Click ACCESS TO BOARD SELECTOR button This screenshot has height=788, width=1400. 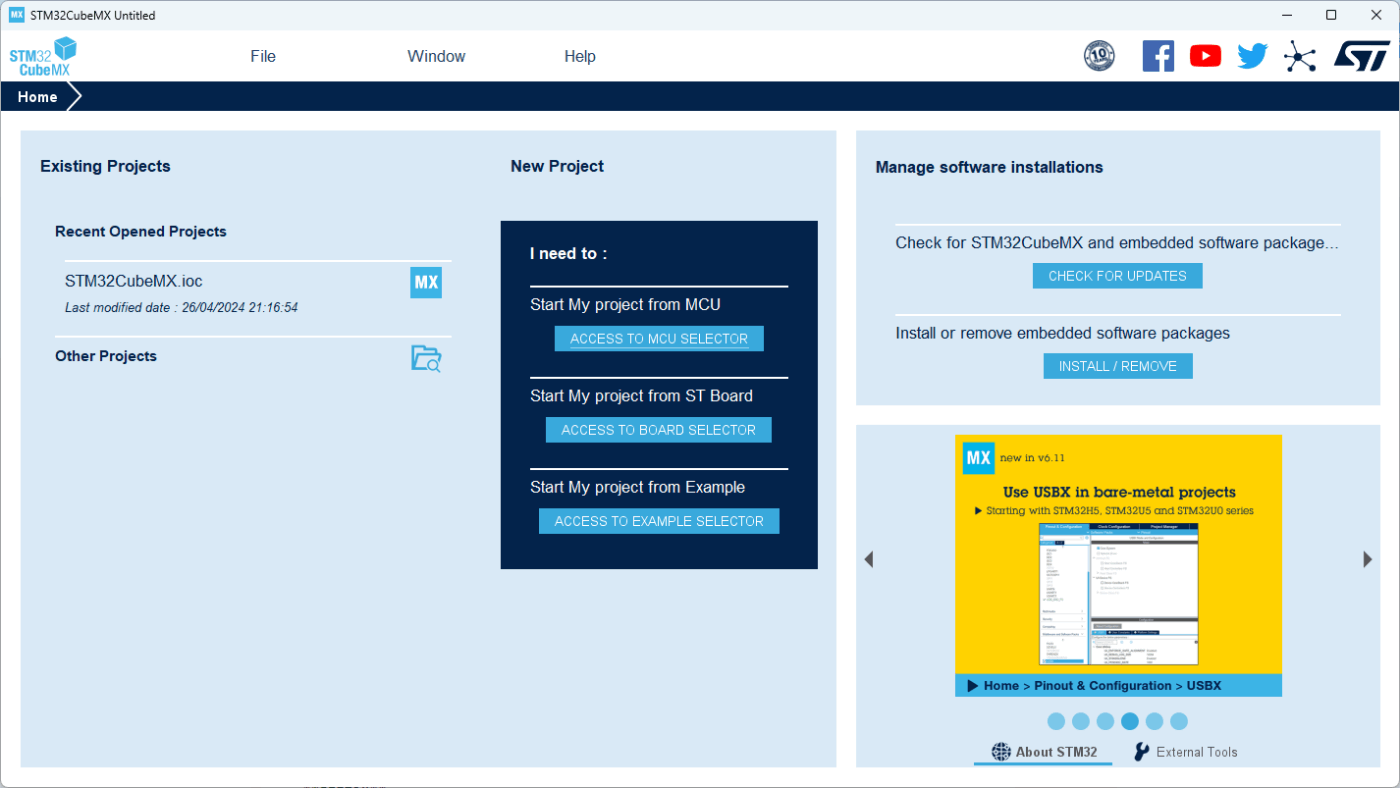(x=659, y=430)
